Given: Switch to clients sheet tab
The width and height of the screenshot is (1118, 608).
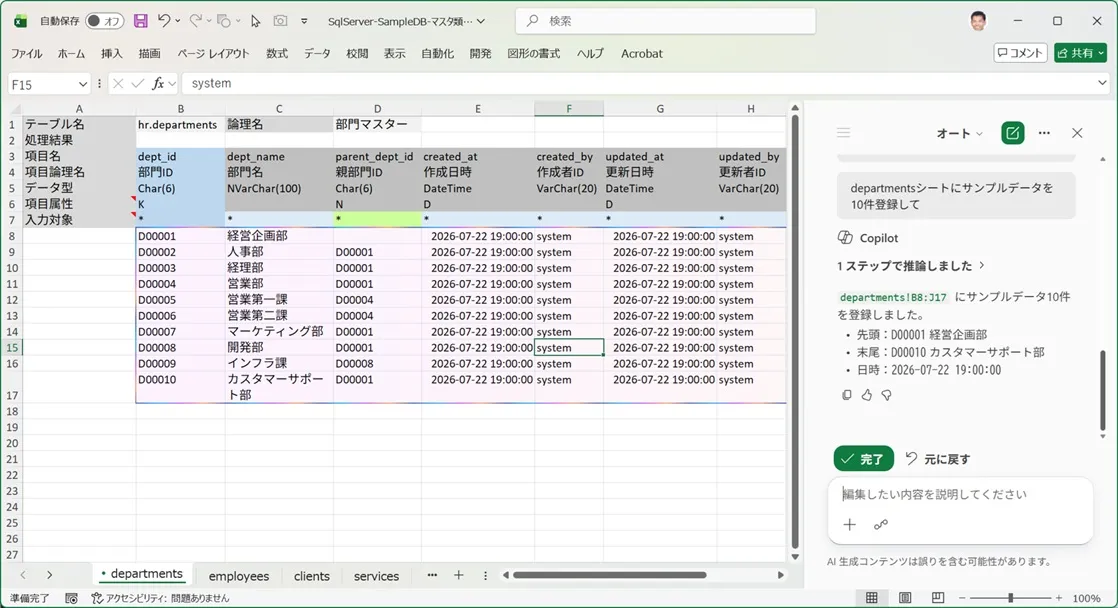Looking at the screenshot, I should pos(312,576).
